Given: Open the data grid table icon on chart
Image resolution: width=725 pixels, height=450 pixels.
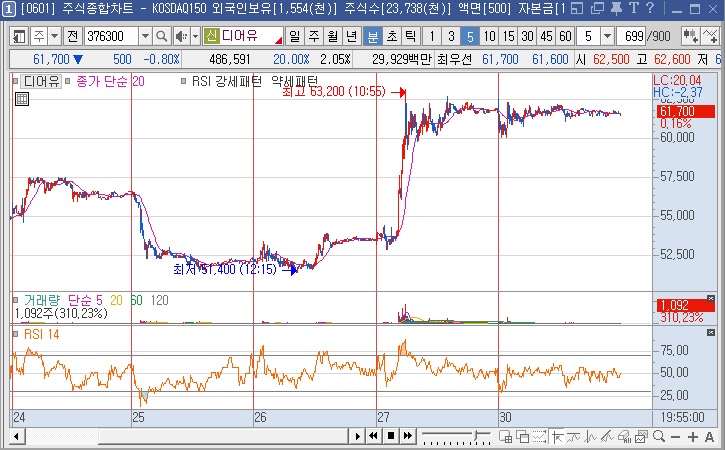Looking at the screenshot, I should pyautogui.click(x=22, y=99).
